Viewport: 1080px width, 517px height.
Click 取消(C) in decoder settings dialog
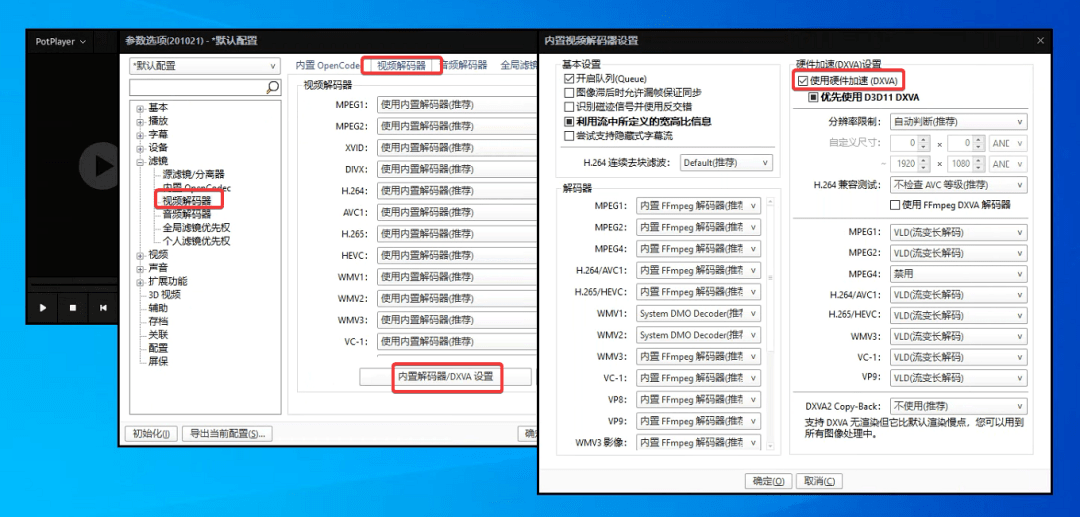click(x=820, y=481)
